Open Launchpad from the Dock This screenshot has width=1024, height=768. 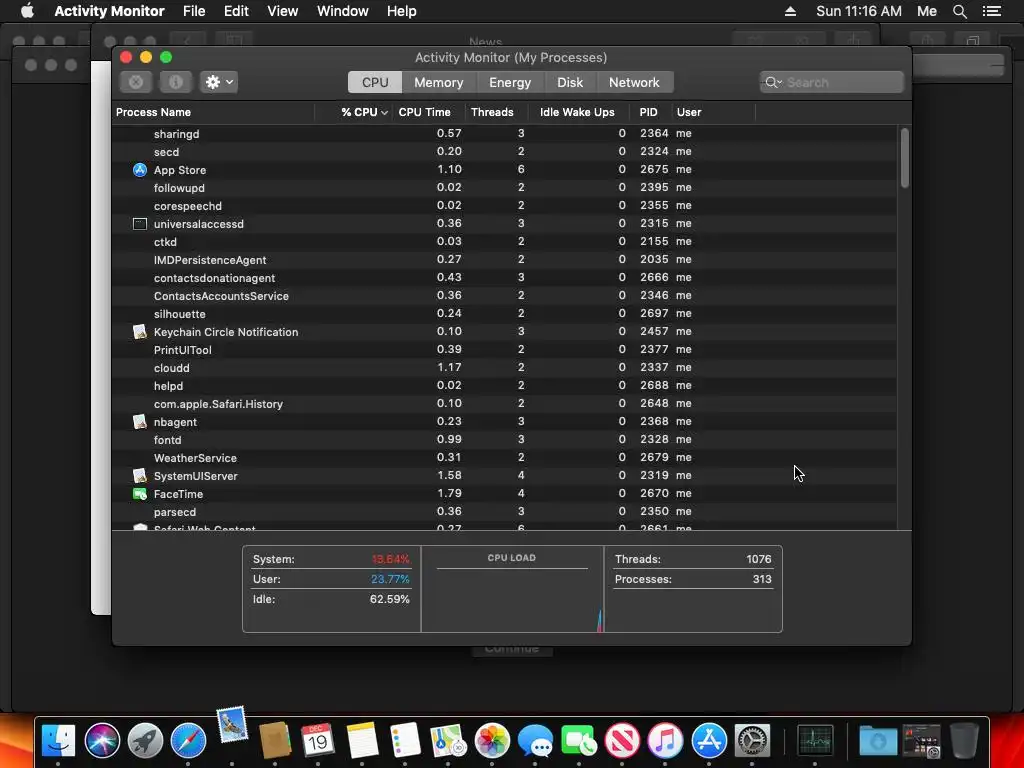click(145, 741)
